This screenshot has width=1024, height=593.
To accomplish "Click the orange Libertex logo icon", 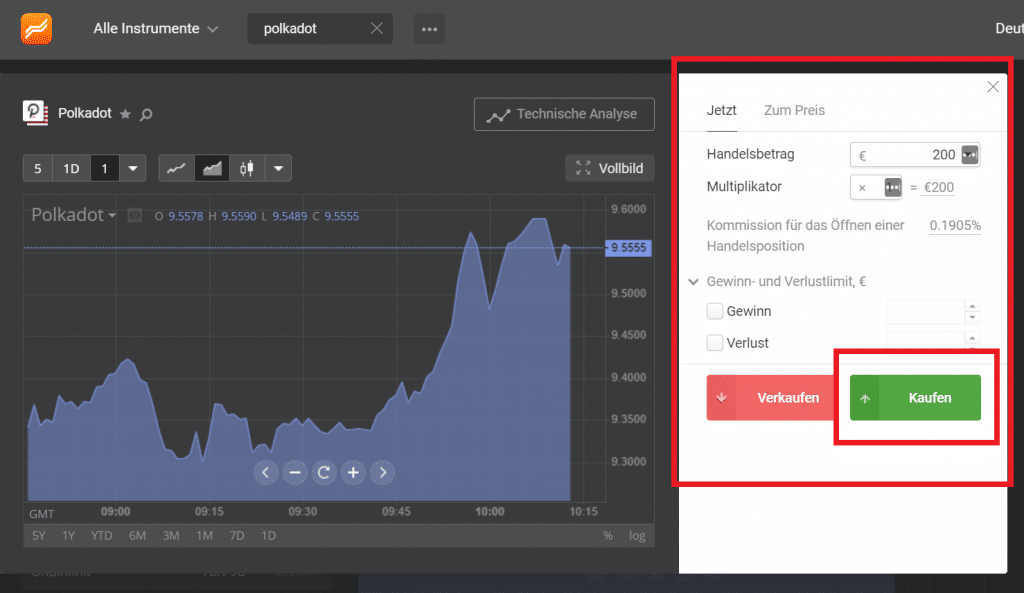I will coord(36,29).
